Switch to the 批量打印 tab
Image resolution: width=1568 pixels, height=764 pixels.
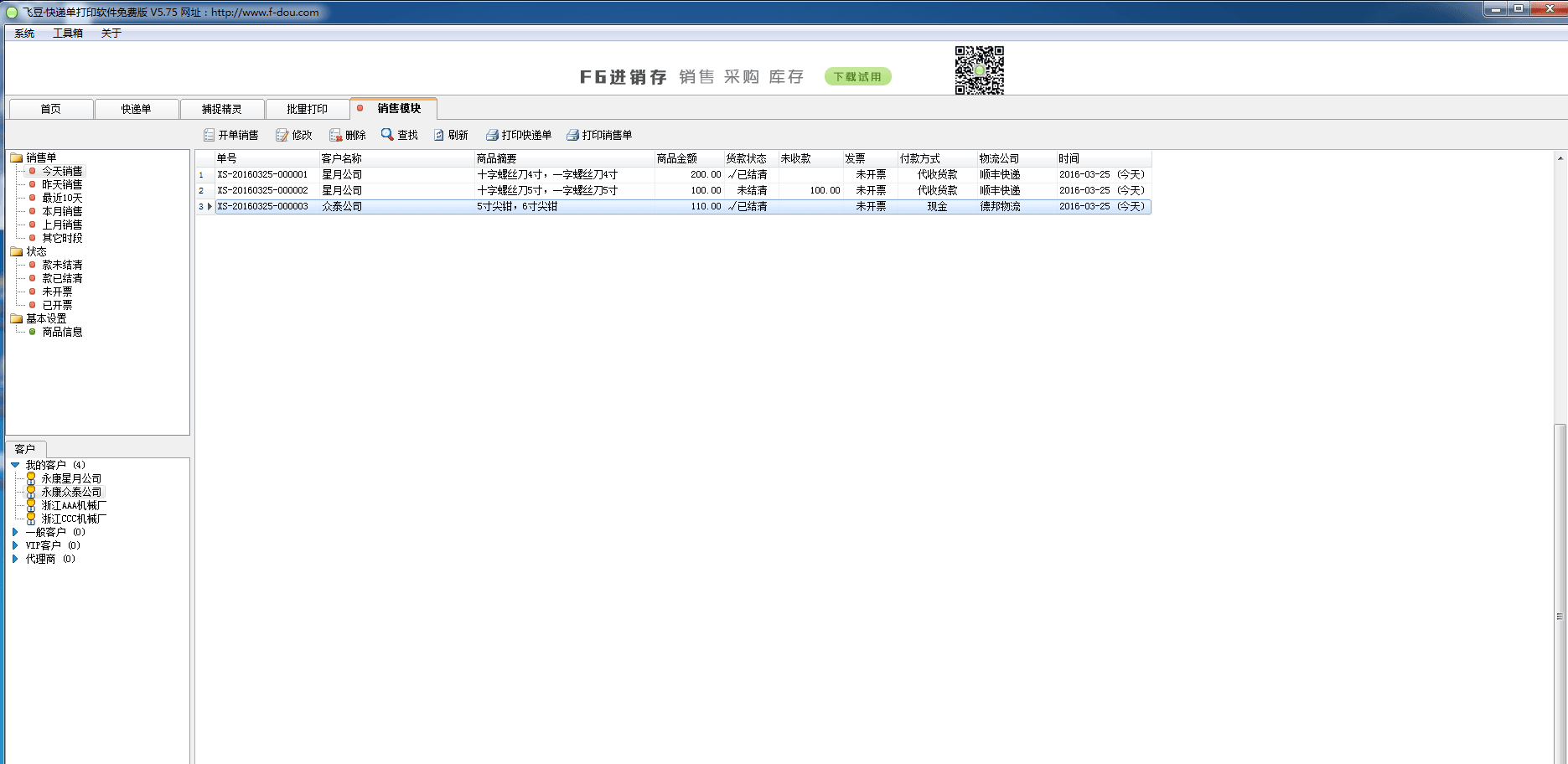[307, 109]
